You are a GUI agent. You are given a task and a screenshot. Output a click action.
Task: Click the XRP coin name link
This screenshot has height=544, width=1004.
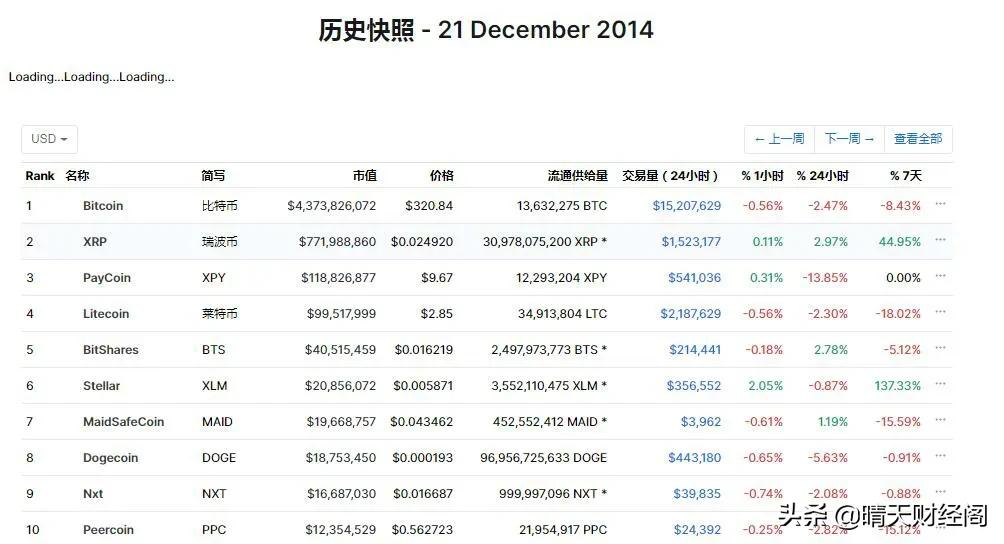pyautogui.click(x=95, y=242)
